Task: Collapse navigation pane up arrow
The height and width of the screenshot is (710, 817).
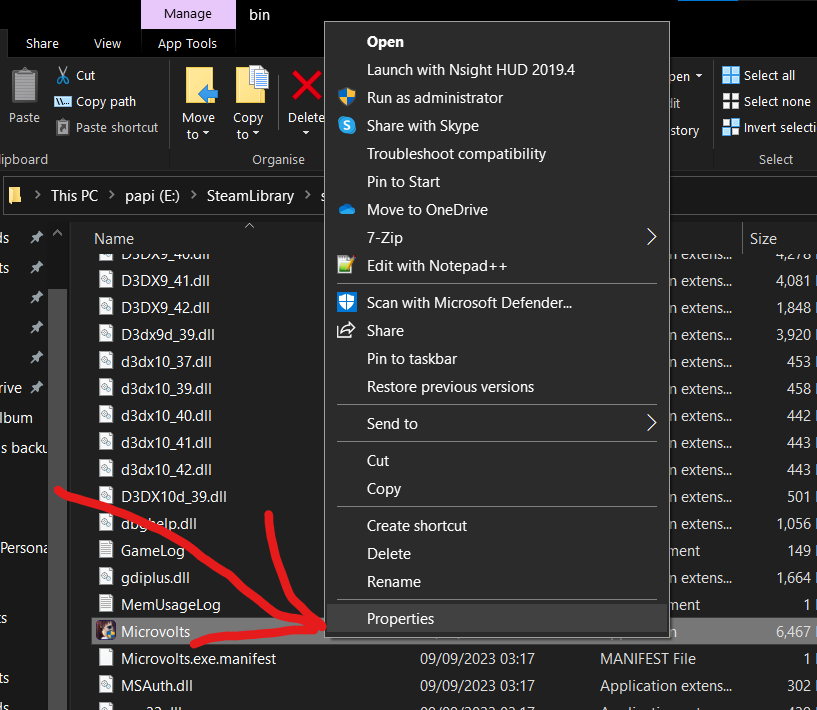Action: click(x=58, y=233)
